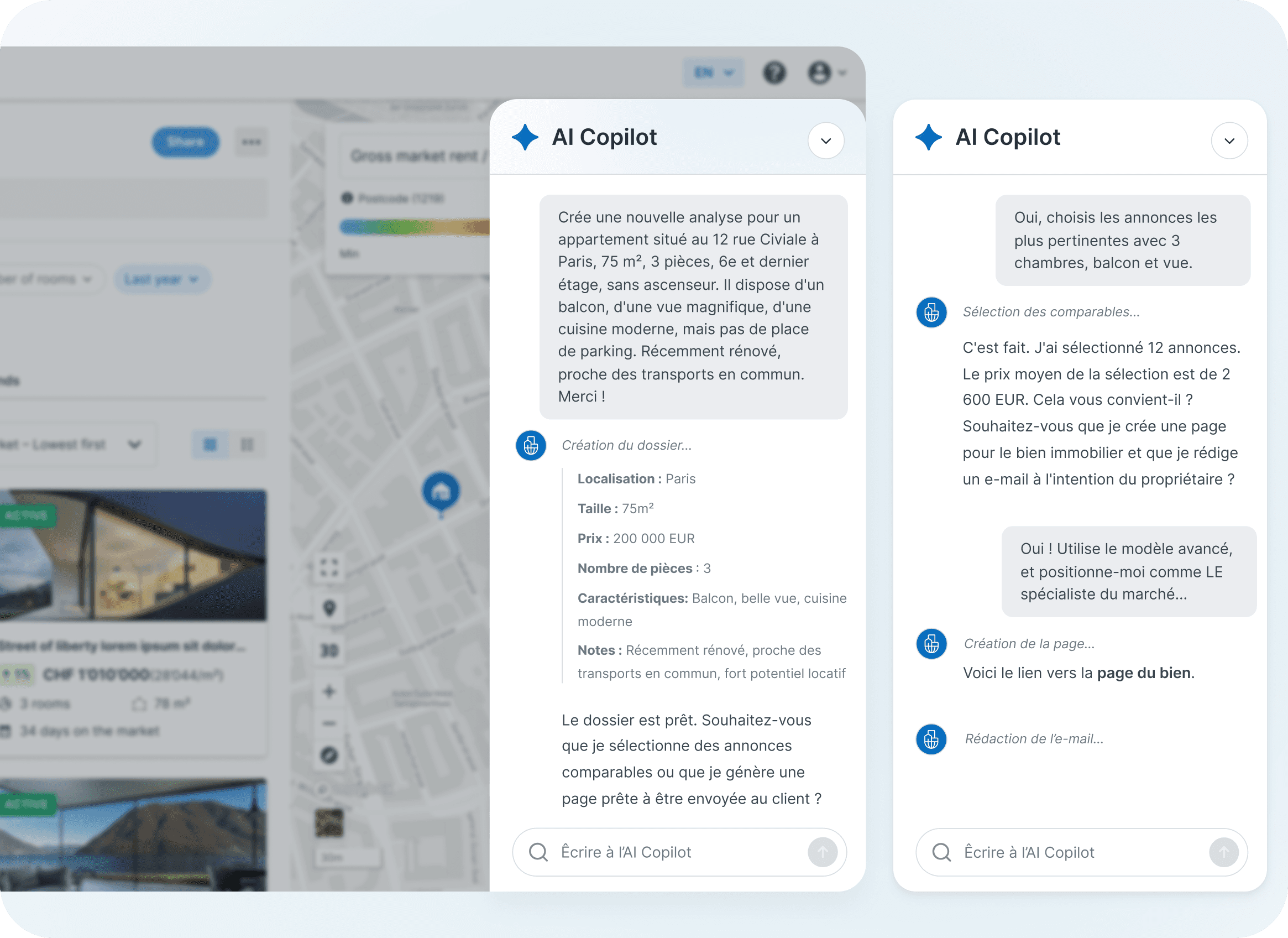The width and height of the screenshot is (1288, 938).
Task: Click the blue home marker on map
Action: 441,491
